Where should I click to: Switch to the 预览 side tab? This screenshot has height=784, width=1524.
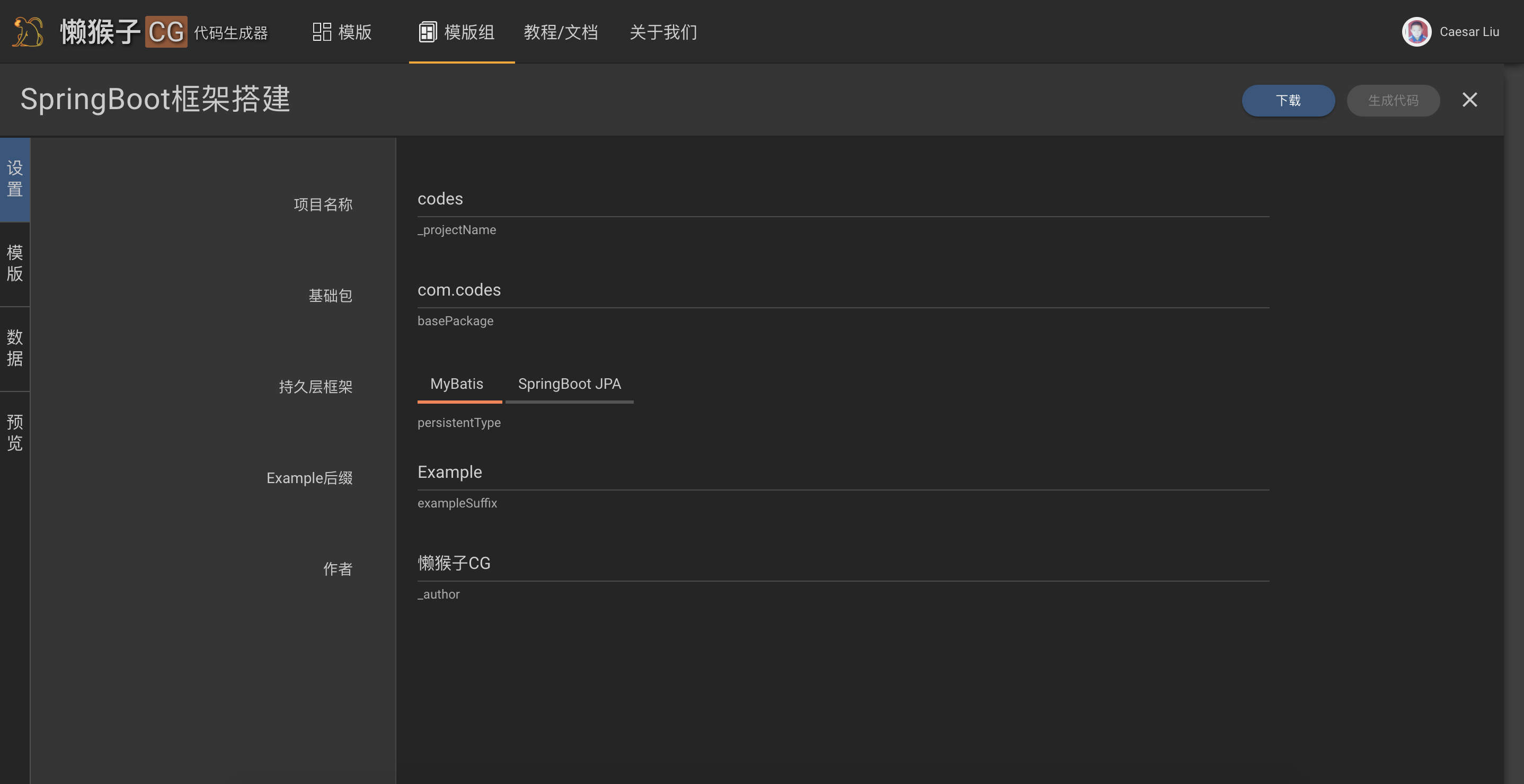[15, 432]
